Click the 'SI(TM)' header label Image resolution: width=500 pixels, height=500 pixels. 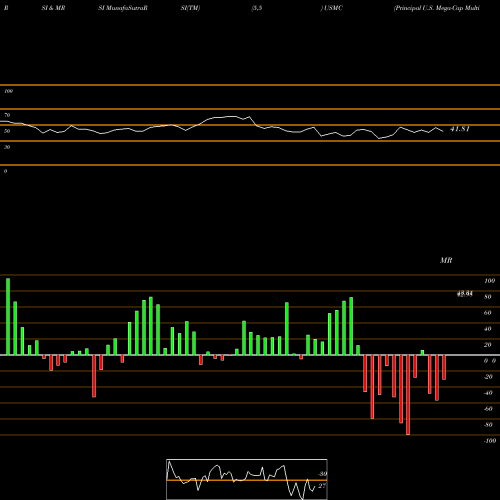[x=190, y=8]
